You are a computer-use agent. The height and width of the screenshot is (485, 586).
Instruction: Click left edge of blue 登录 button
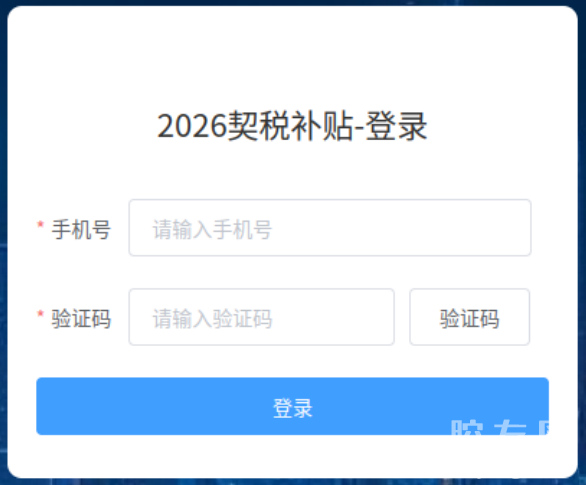tap(49, 406)
